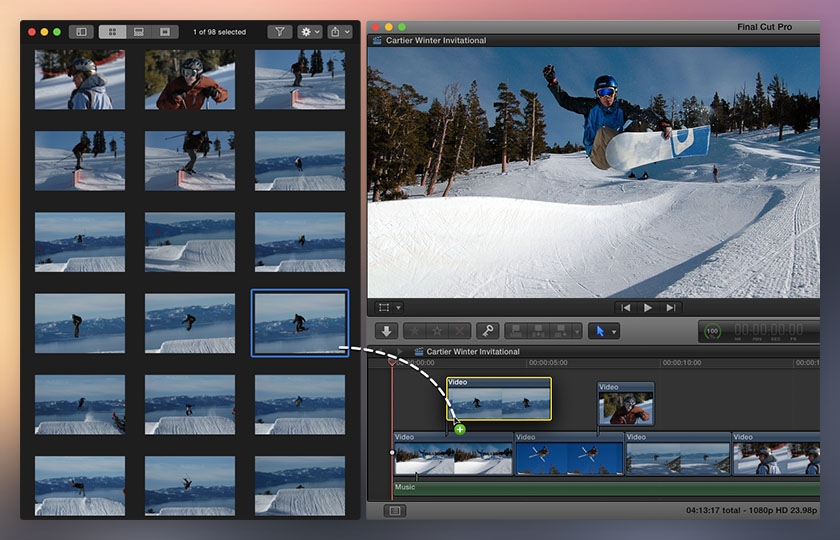Open the share dropdown

click(340, 32)
